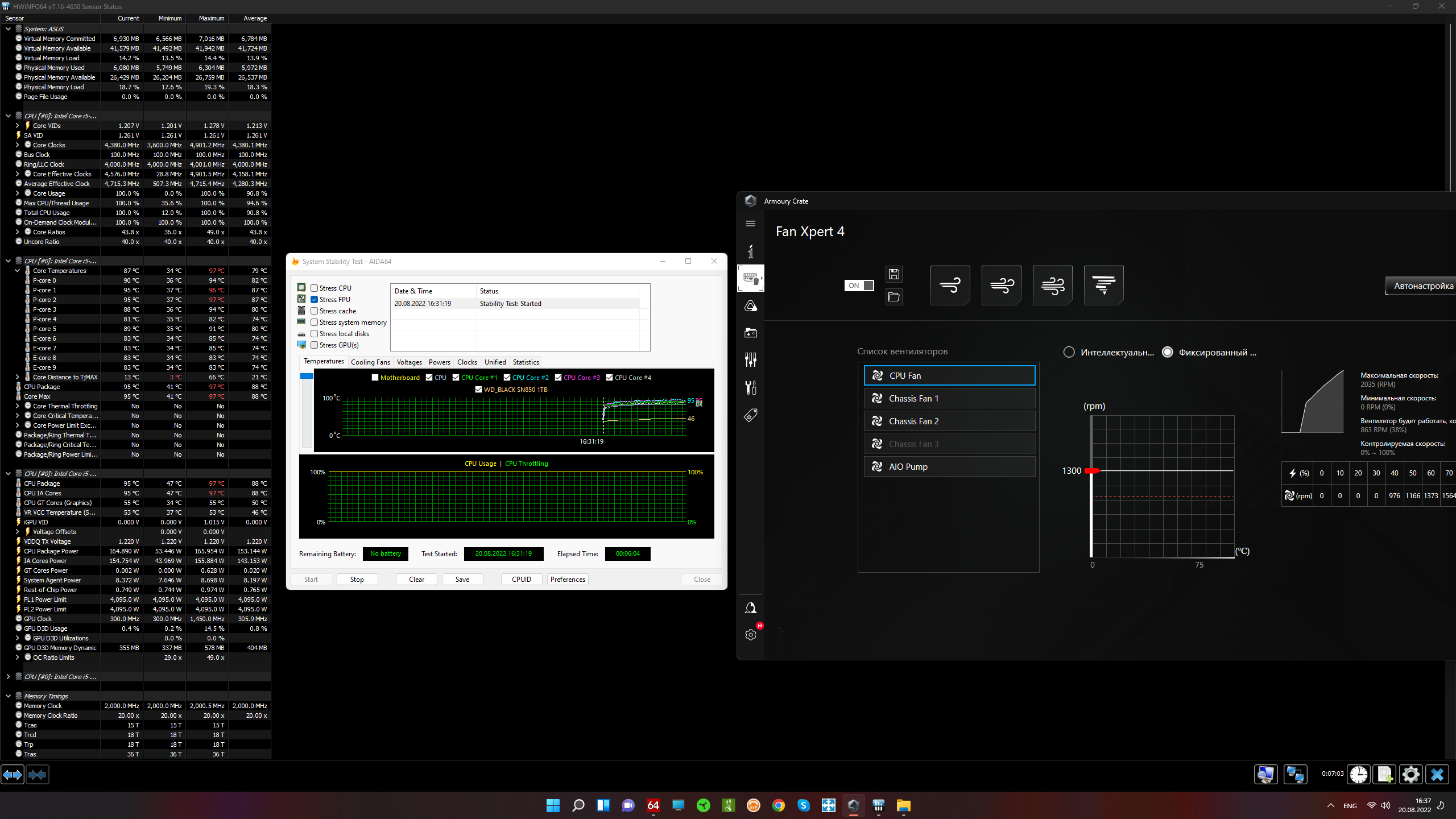Image resolution: width=1456 pixels, height=819 pixels.
Task: Select the Standard fan mode wind icon
Action: pos(1001,285)
